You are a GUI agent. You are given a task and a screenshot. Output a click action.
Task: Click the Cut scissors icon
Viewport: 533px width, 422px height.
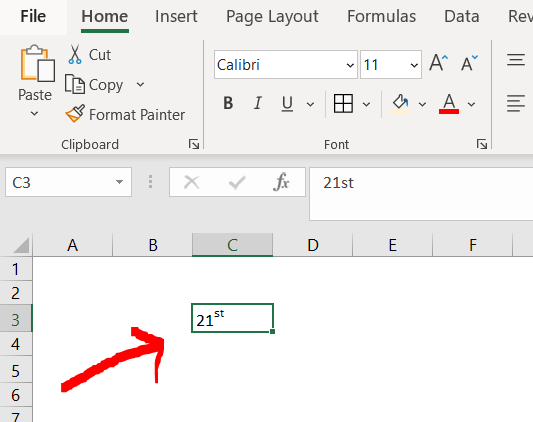(75, 55)
